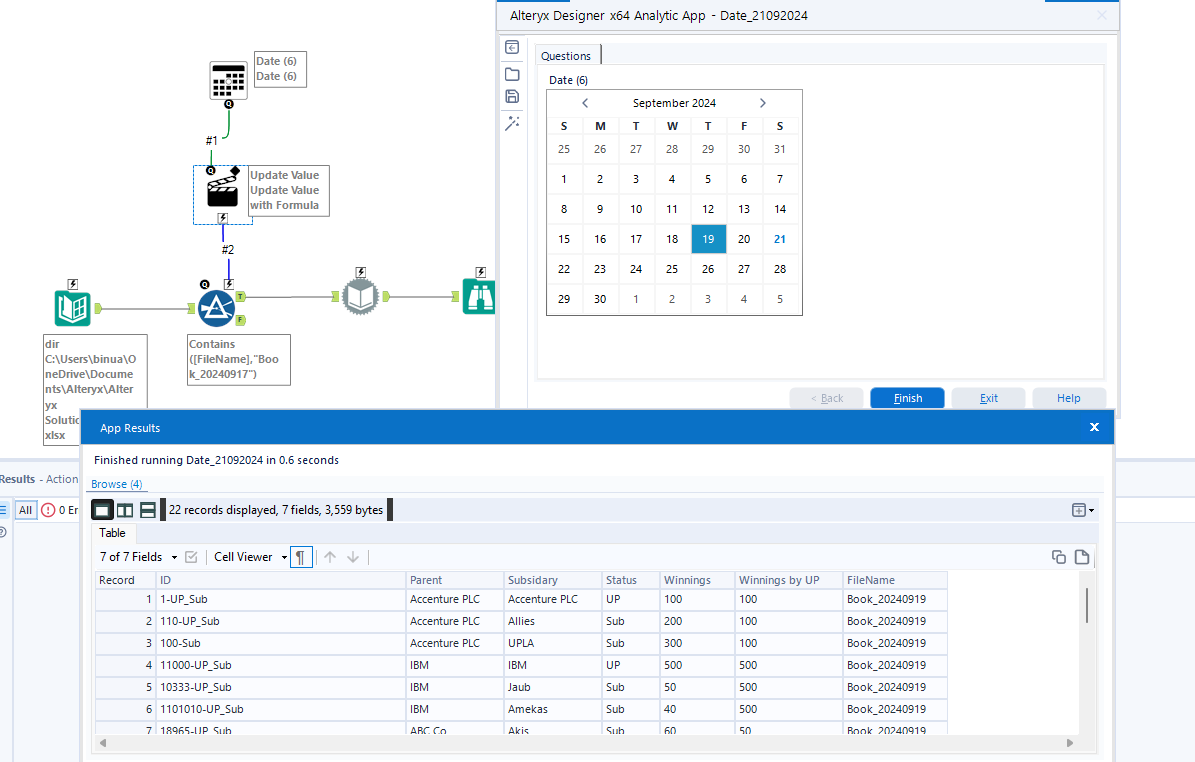Open the Browse (4) link in App Results

point(117,483)
